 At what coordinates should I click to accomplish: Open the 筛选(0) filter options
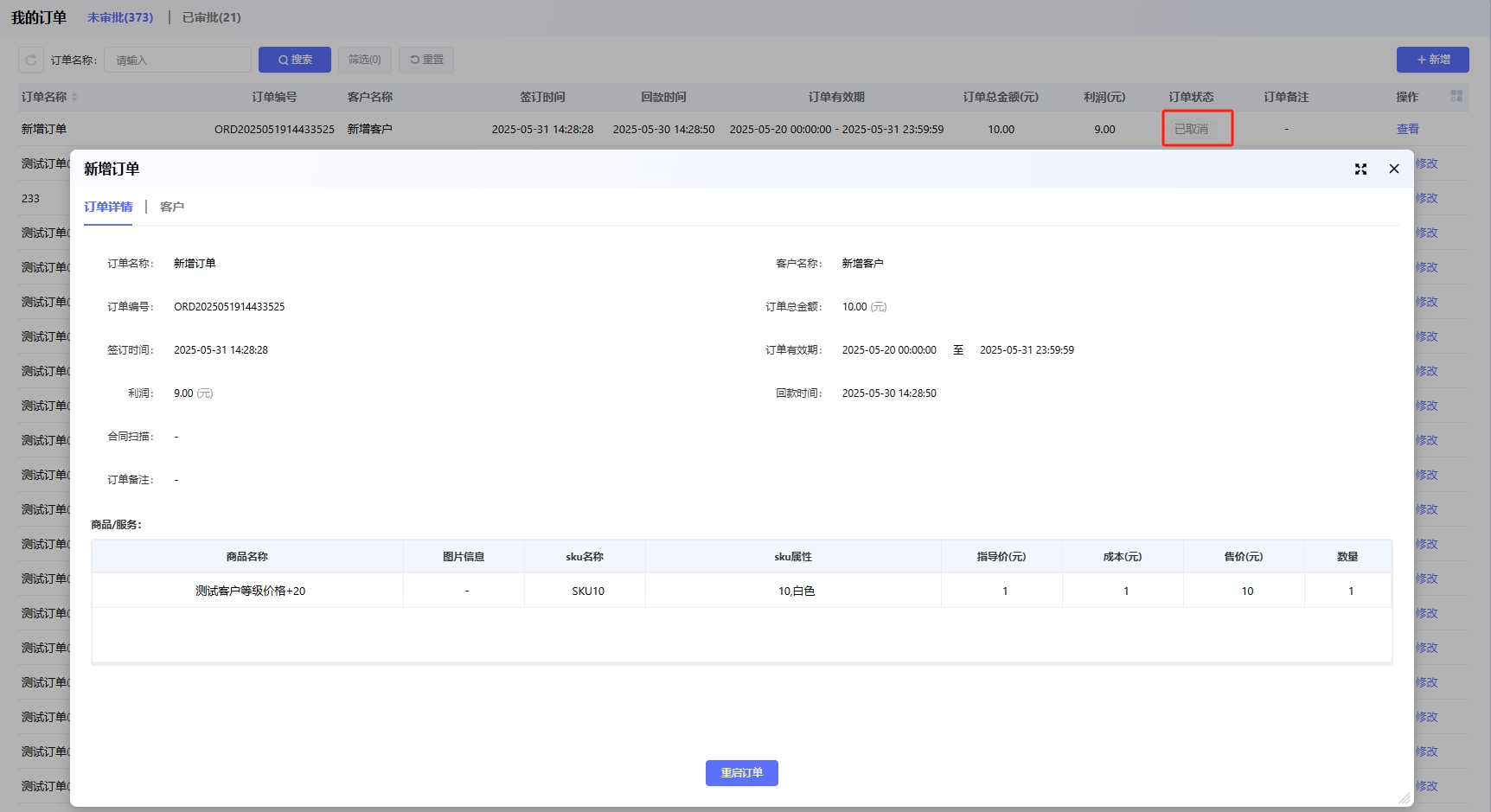pos(364,60)
